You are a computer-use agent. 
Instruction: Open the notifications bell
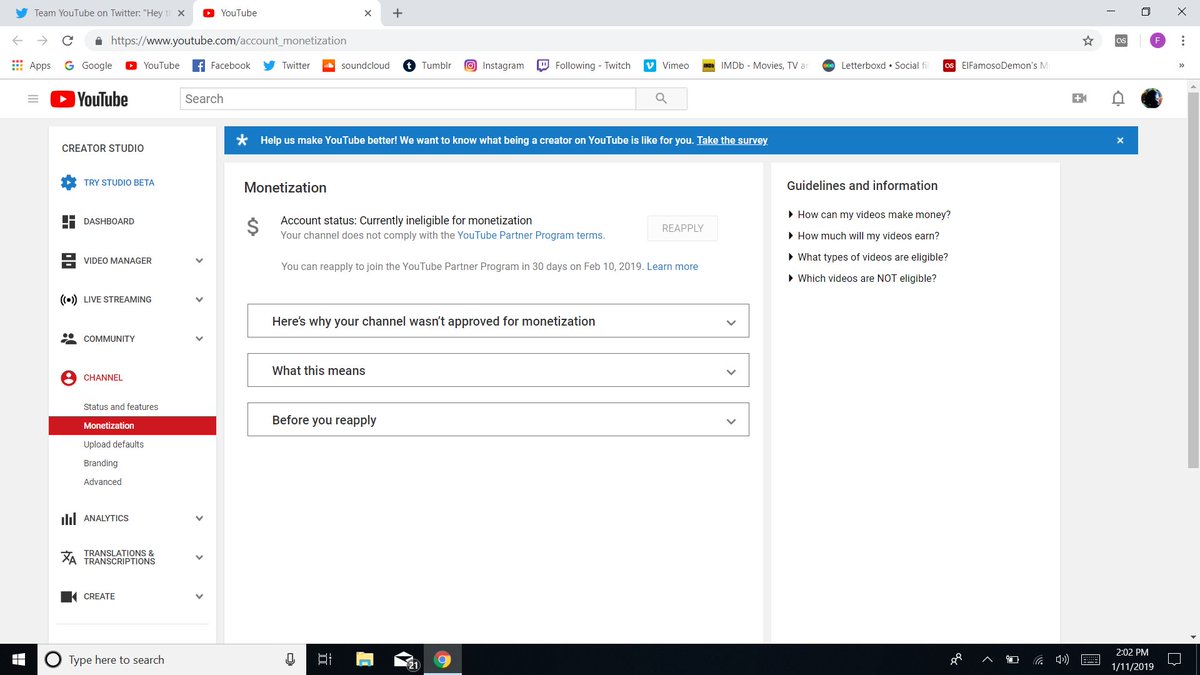point(1118,98)
